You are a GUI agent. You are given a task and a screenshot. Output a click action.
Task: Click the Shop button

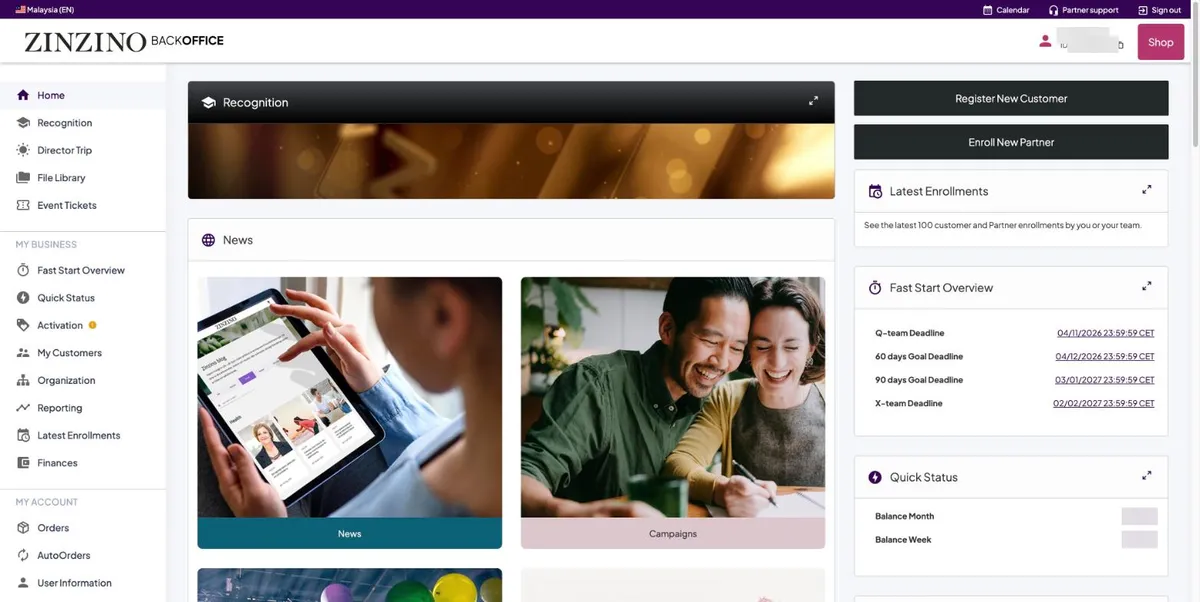[1161, 42]
